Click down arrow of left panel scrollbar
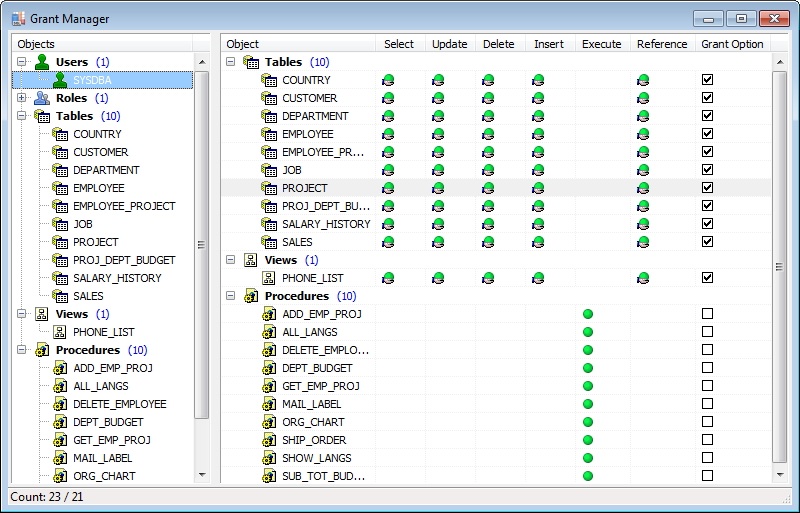The width and height of the screenshot is (800, 513). [202, 475]
